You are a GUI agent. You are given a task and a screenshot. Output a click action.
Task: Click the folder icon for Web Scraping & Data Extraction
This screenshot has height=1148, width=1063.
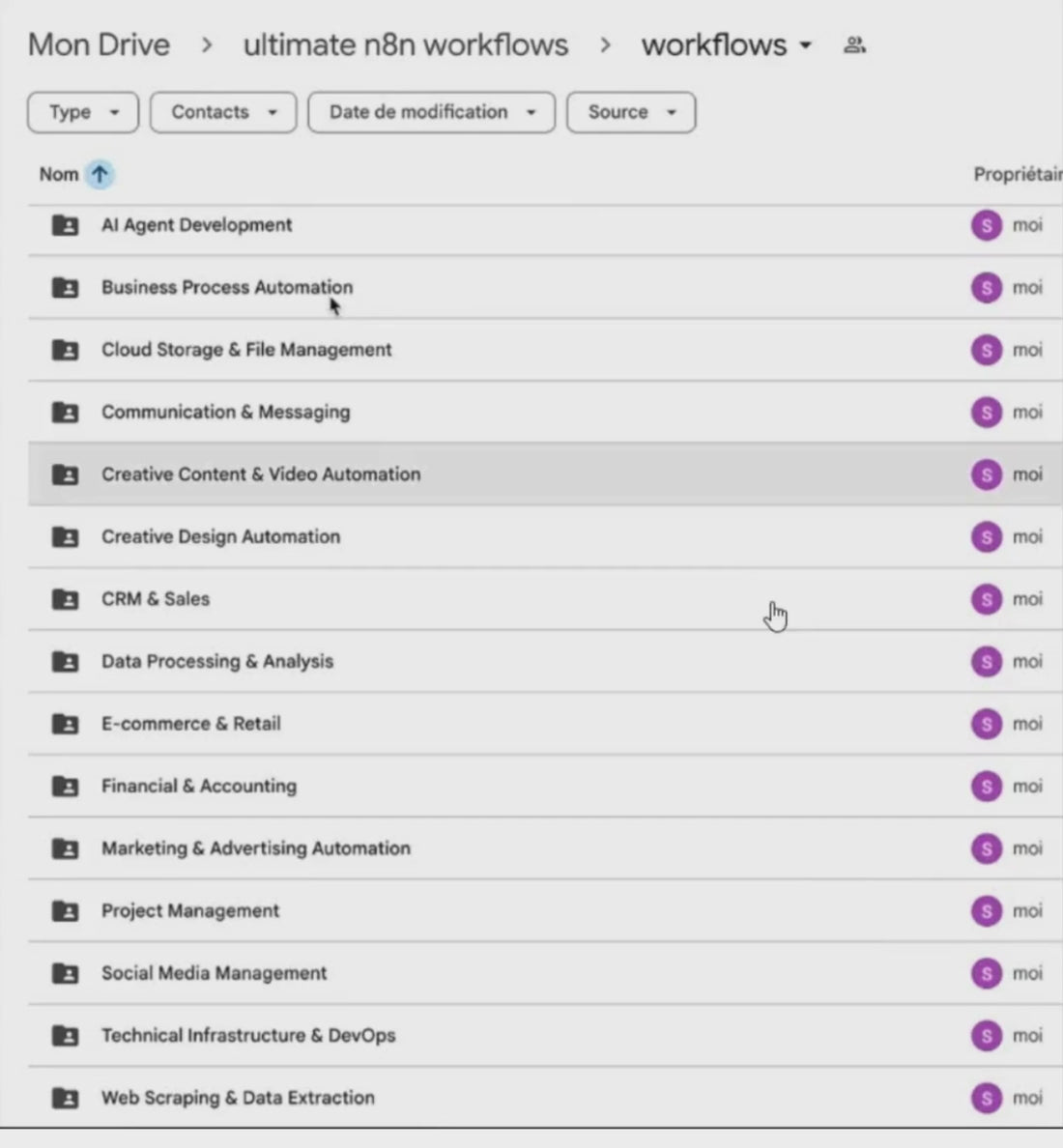pyautogui.click(x=65, y=1098)
